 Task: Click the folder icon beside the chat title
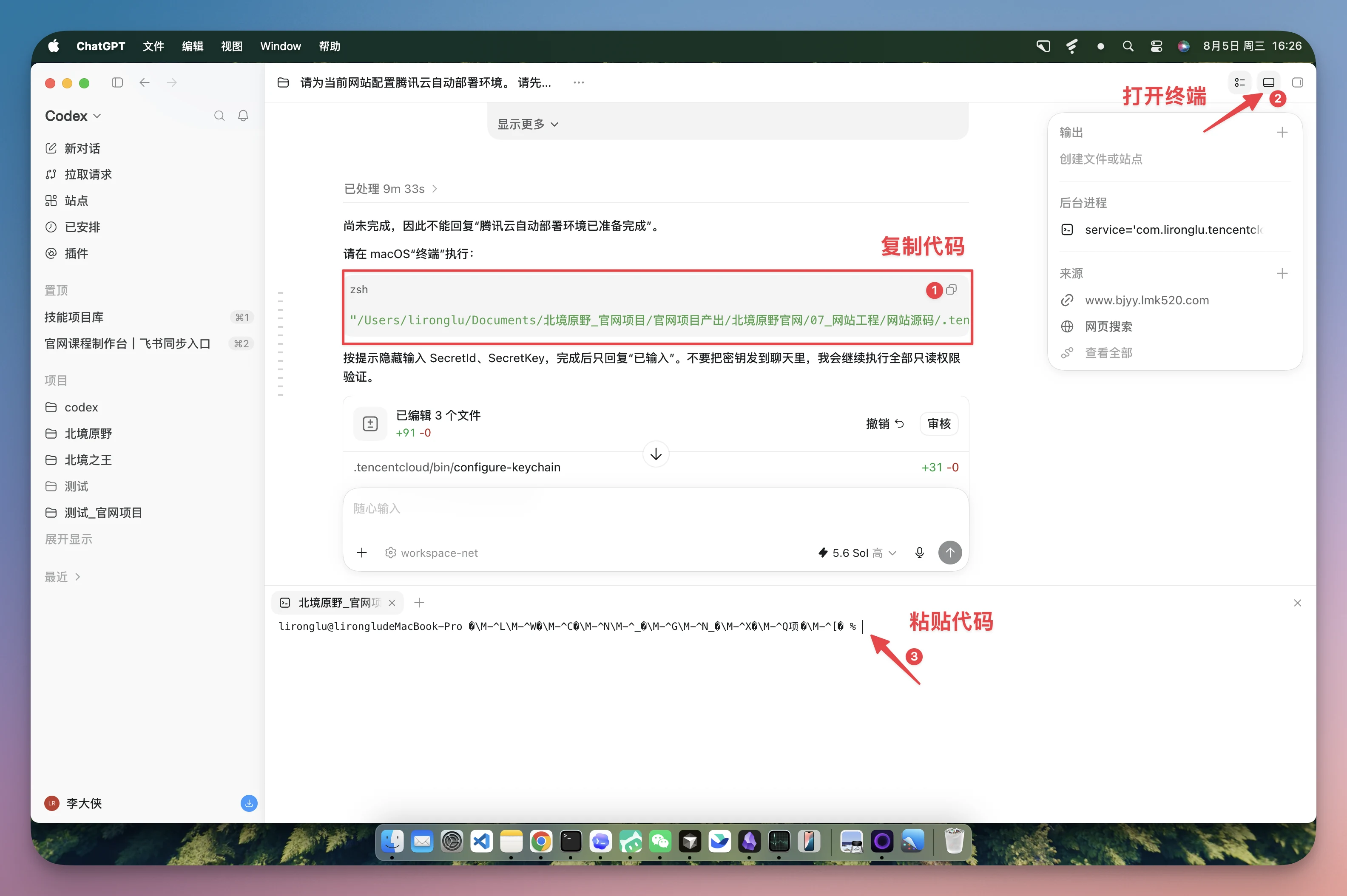pyautogui.click(x=283, y=83)
